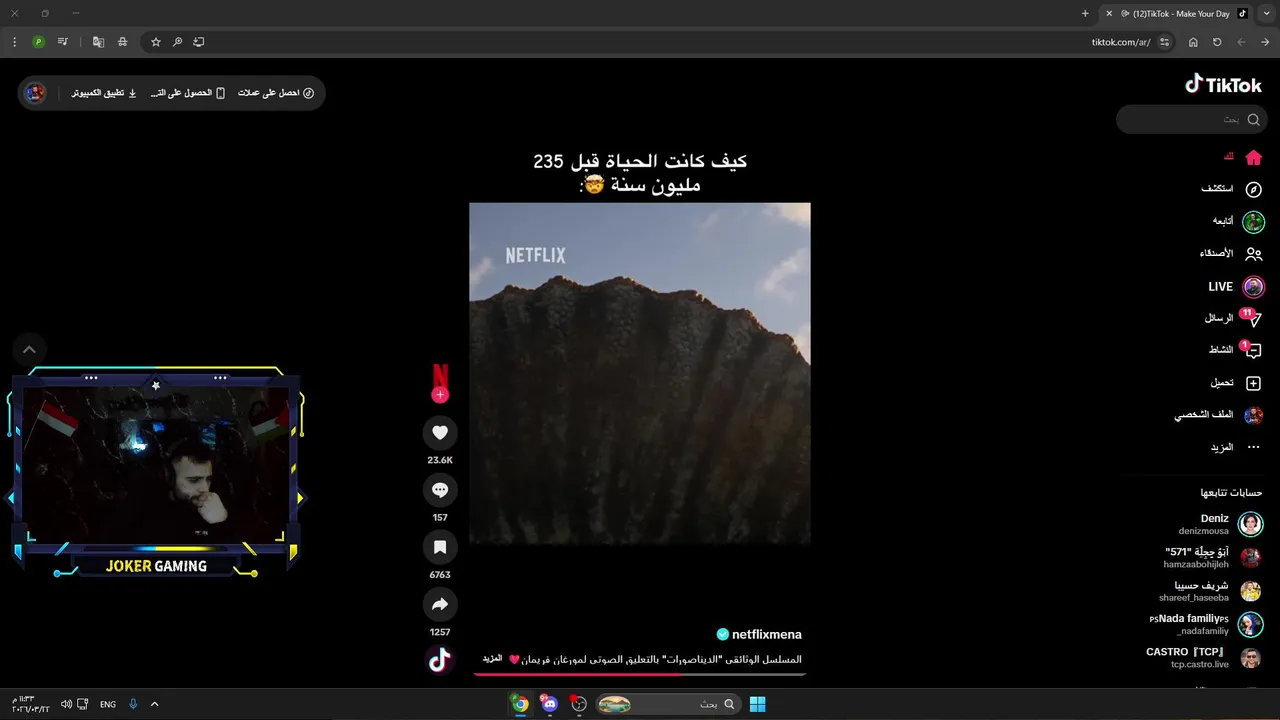Open a new browser tab
The width and height of the screenshot is (1280, 720).
[1085, 13]
